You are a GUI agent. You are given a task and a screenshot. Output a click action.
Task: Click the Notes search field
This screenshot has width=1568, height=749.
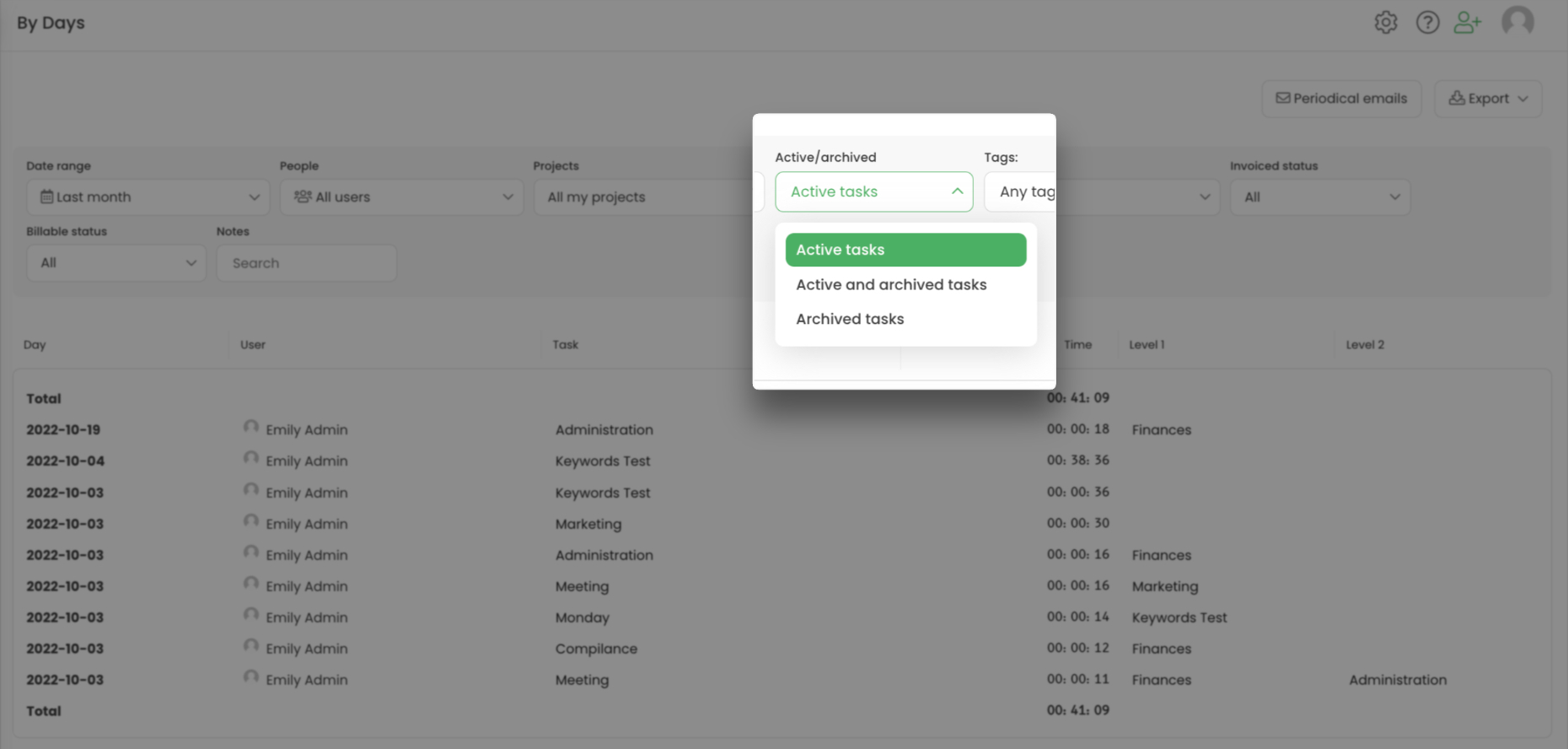point(307,262)
